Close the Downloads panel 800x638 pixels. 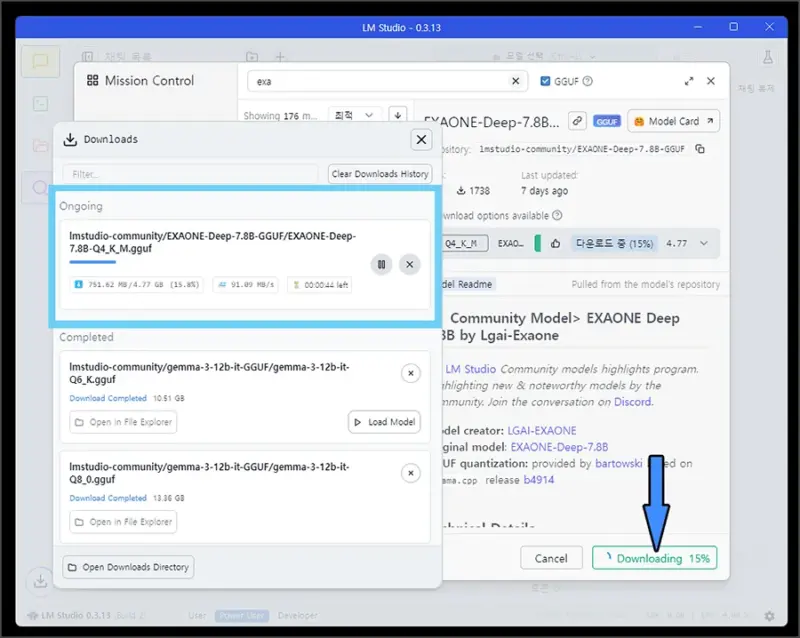(x=421, y=139)
